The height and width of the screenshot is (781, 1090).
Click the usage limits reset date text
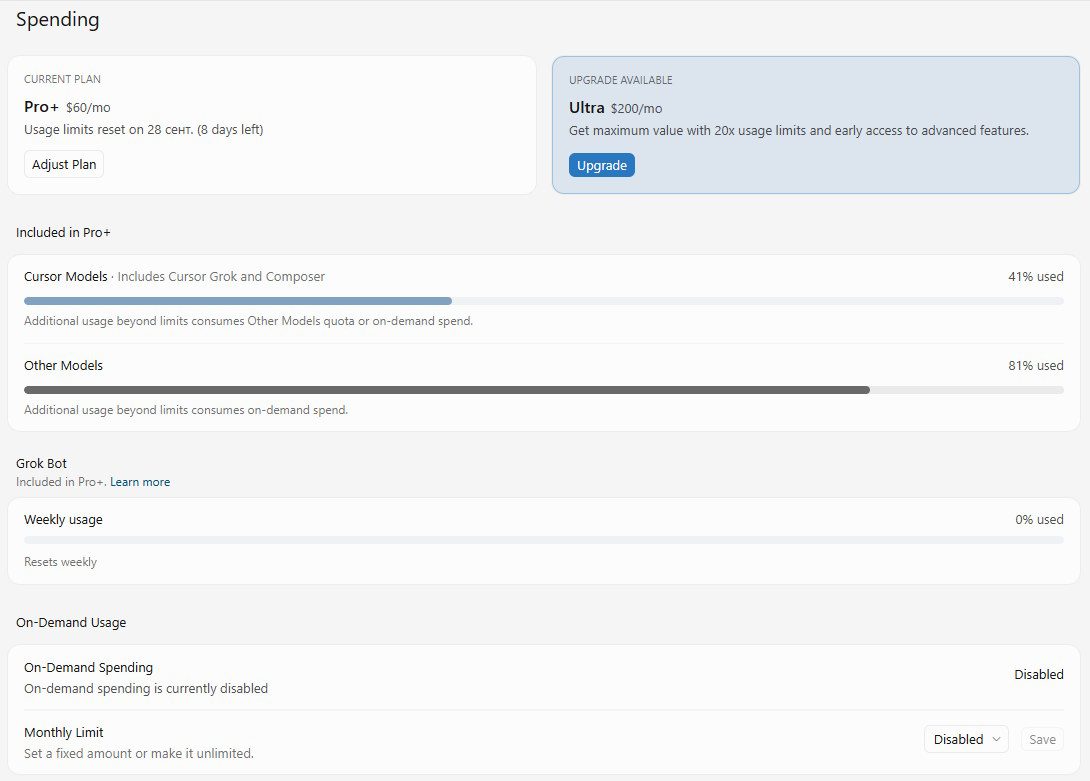click(144, 129)
